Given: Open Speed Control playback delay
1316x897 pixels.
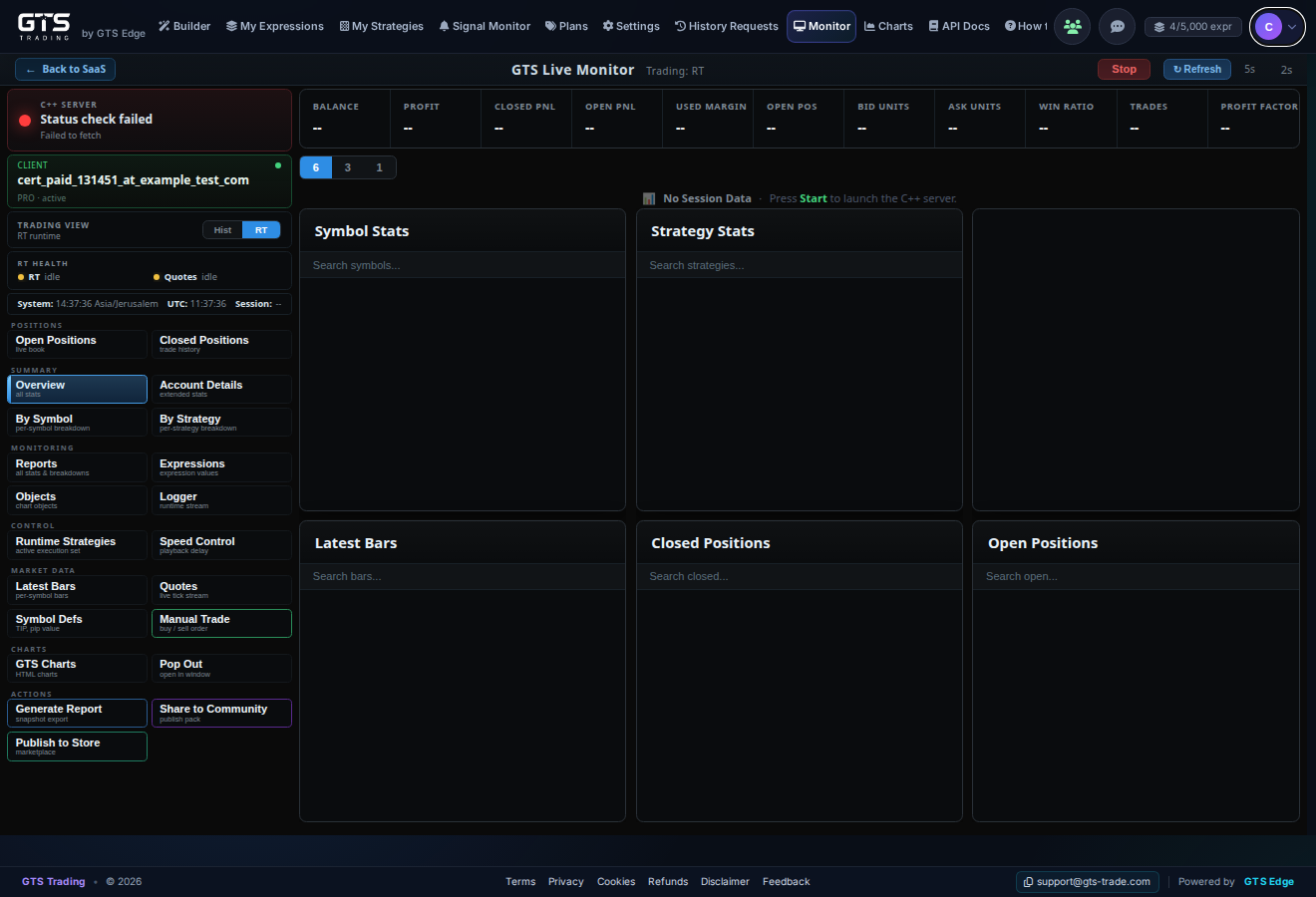Looking at the screenshot, I should pyautogui.click(x=221, y=545).
